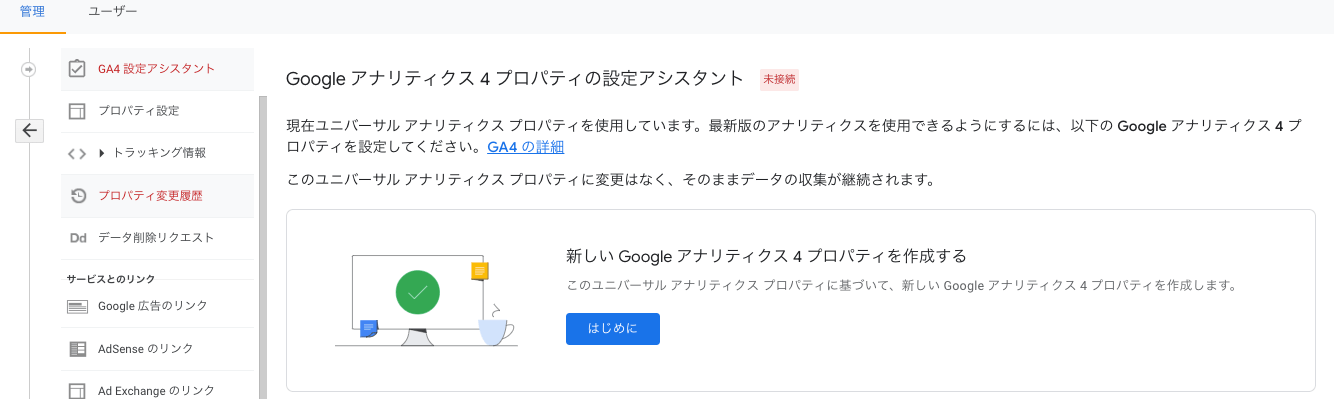The width and height of the screenshot is (1334, 399).
Task: Click the プロパティ設定 layout icon
Action: click(x=77, y=111)
